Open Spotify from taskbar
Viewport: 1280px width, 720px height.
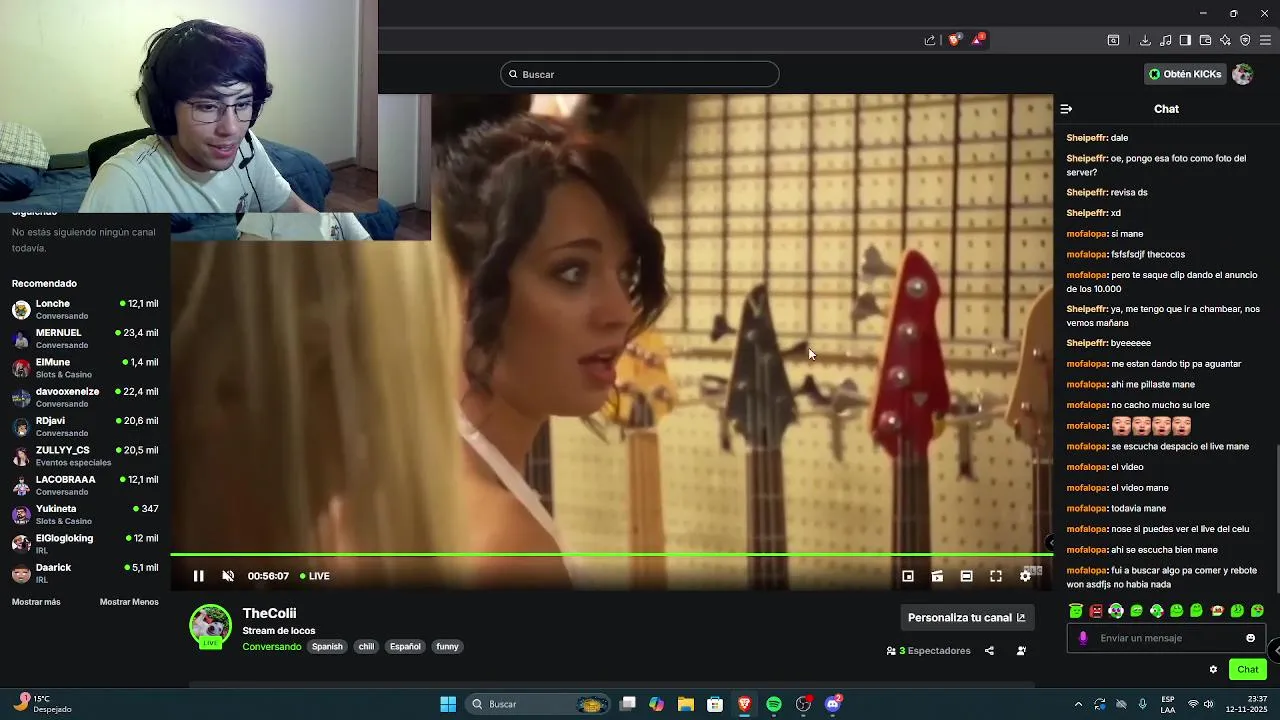(x=774, y=704)
